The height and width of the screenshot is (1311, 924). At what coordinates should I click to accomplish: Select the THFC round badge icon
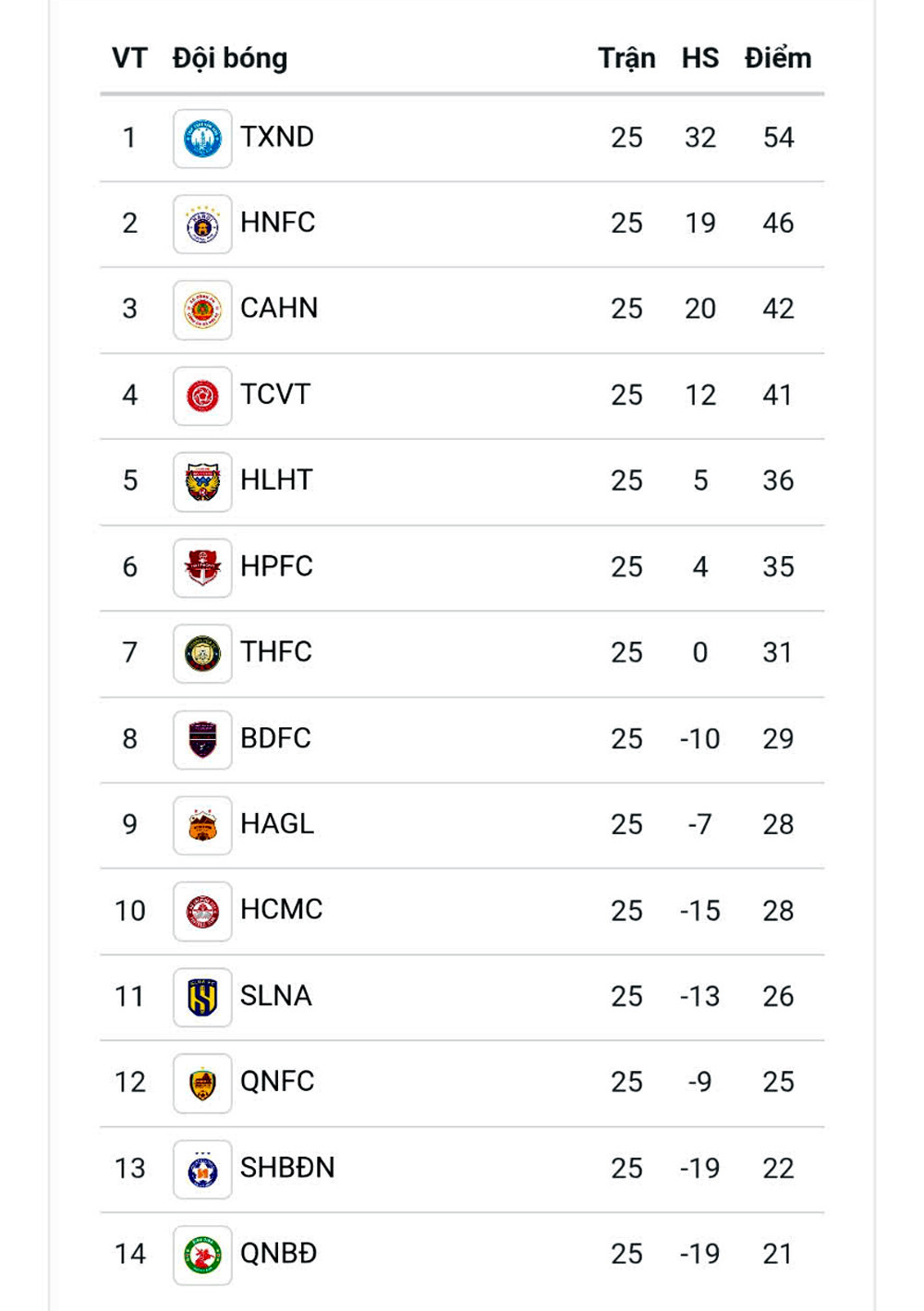(202, 654)
